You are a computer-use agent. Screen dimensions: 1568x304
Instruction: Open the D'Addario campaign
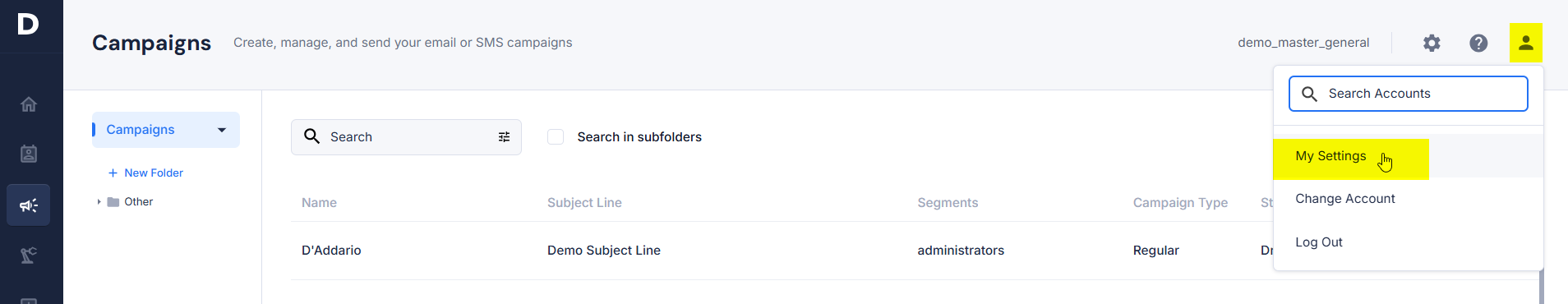click(331, 251)
